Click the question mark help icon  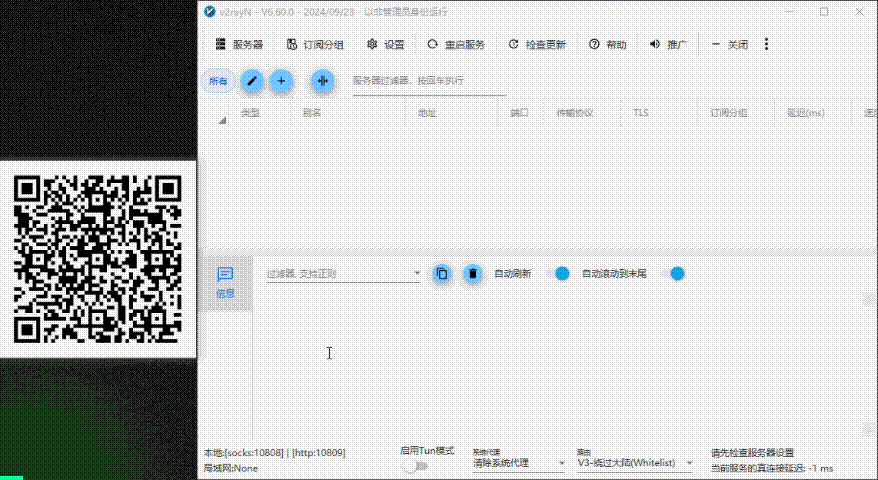[594, 44]
